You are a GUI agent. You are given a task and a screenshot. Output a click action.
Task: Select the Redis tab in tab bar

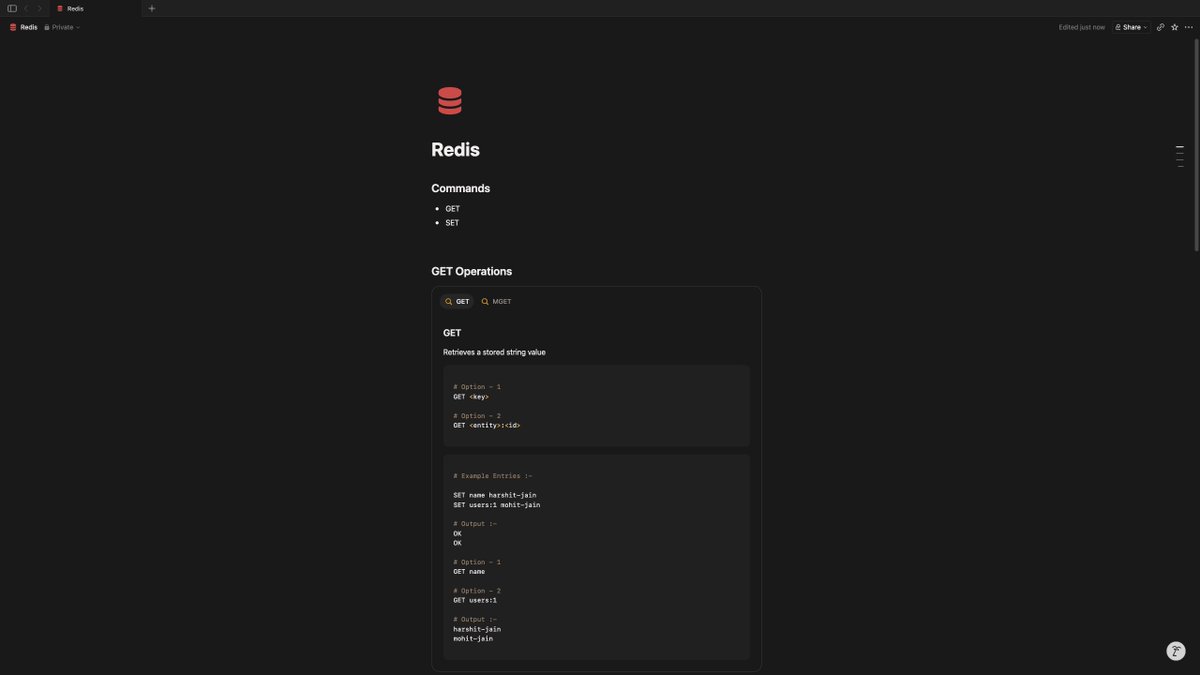tap(96, 8)
